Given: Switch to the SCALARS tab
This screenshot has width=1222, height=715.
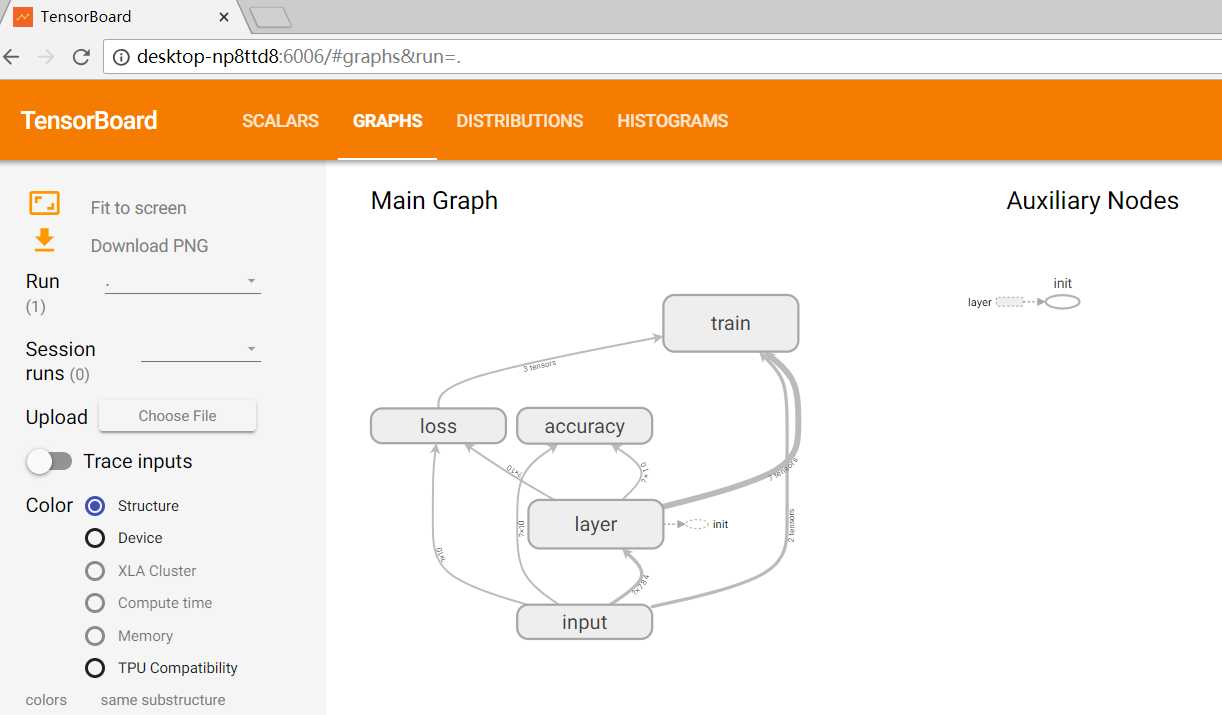Looking at the screenshot, I should (x=280, y=121).
